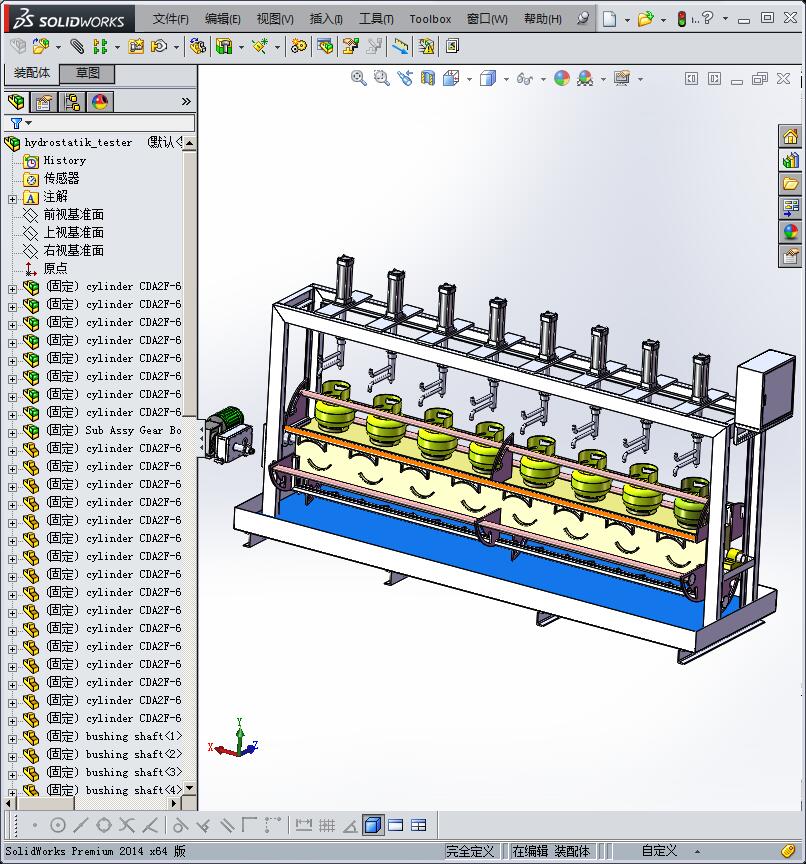Click the rebuild traffic light icon

click(x=681, y=19)
